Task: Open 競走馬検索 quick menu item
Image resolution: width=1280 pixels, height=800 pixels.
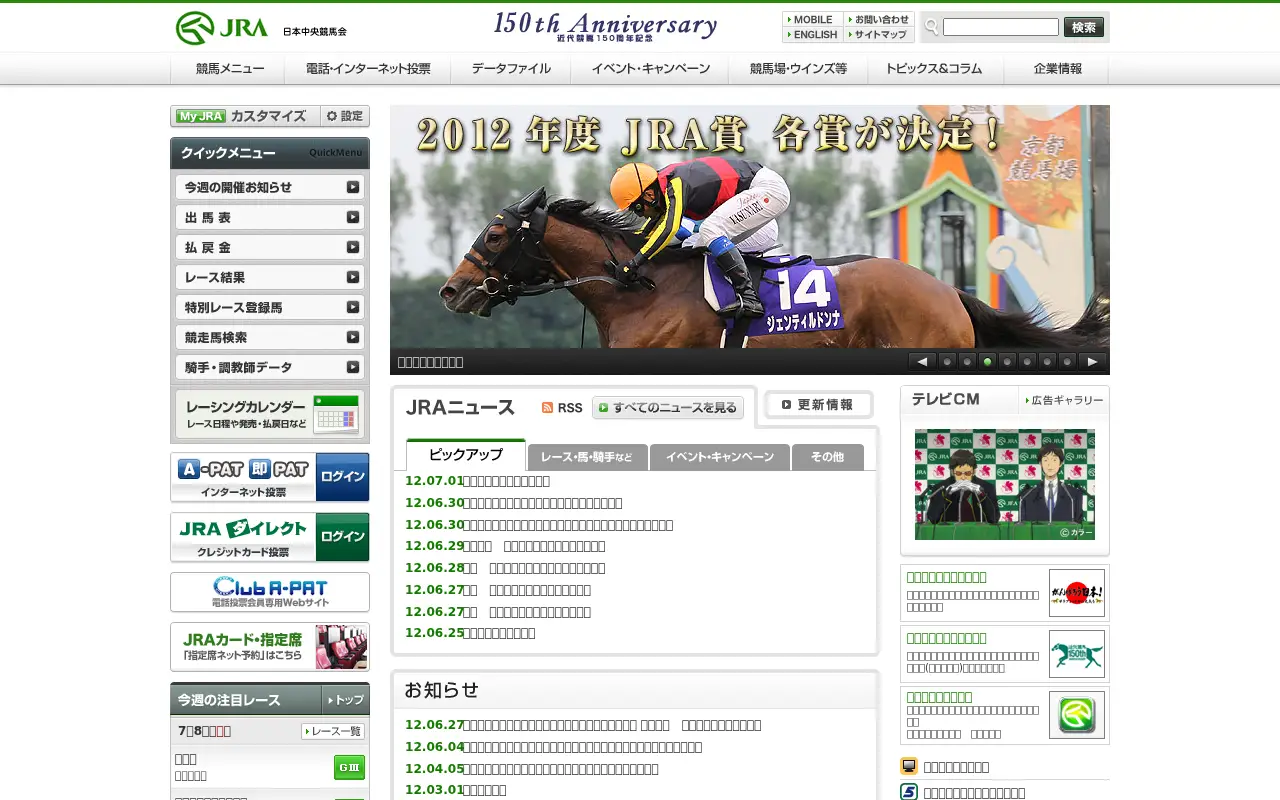Action: pos(270,337)
